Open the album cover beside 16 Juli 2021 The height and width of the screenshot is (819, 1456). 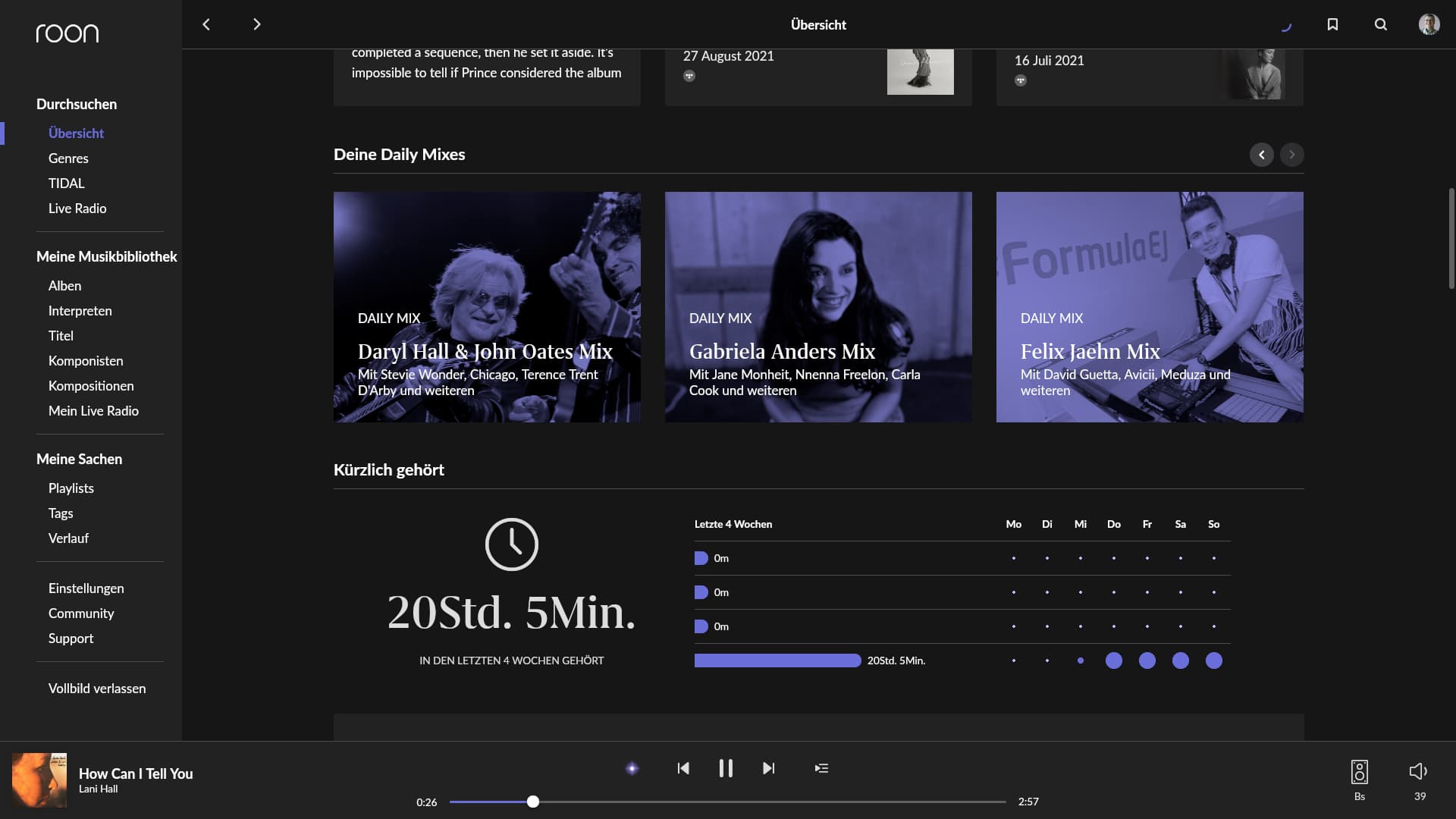click(1252, 74)
